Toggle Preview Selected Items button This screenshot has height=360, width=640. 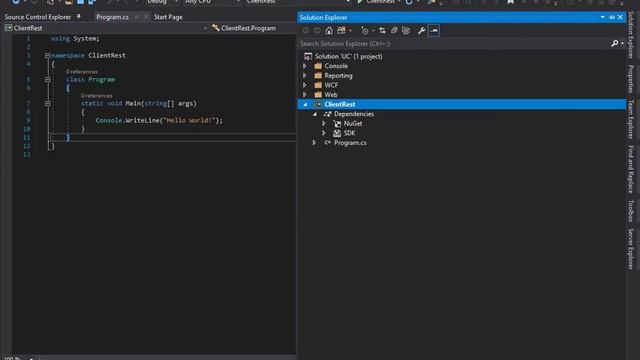[x=434, y=31]
